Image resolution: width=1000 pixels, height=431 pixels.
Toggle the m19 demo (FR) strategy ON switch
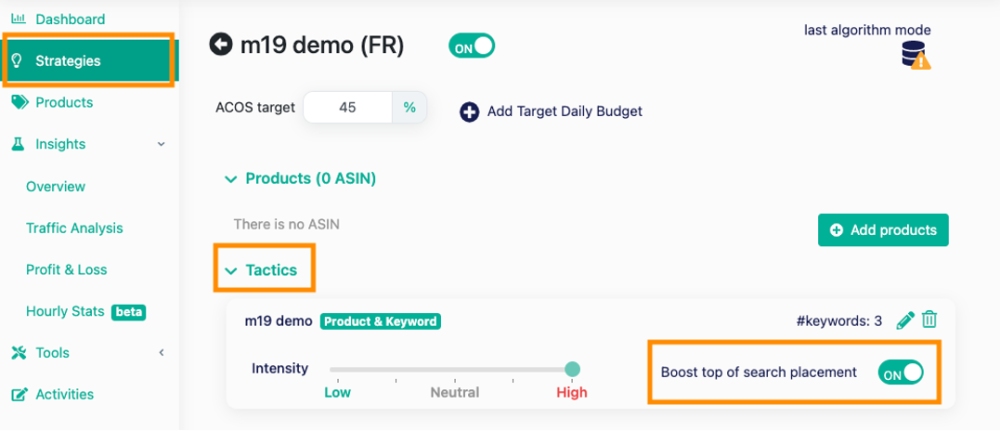472,46
